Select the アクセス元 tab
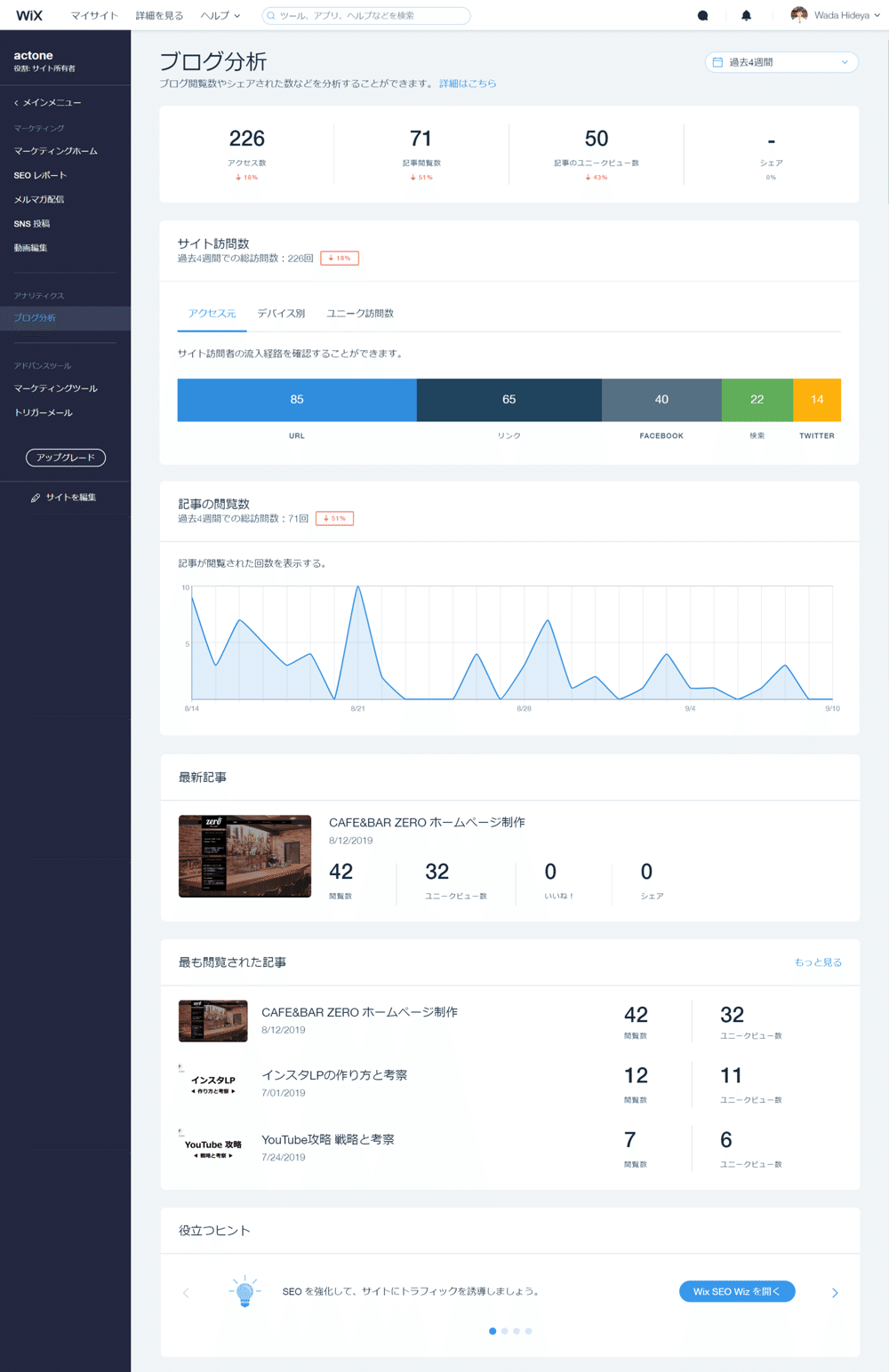The height and width of the screenshot is (1372, 889). [212, 314]
